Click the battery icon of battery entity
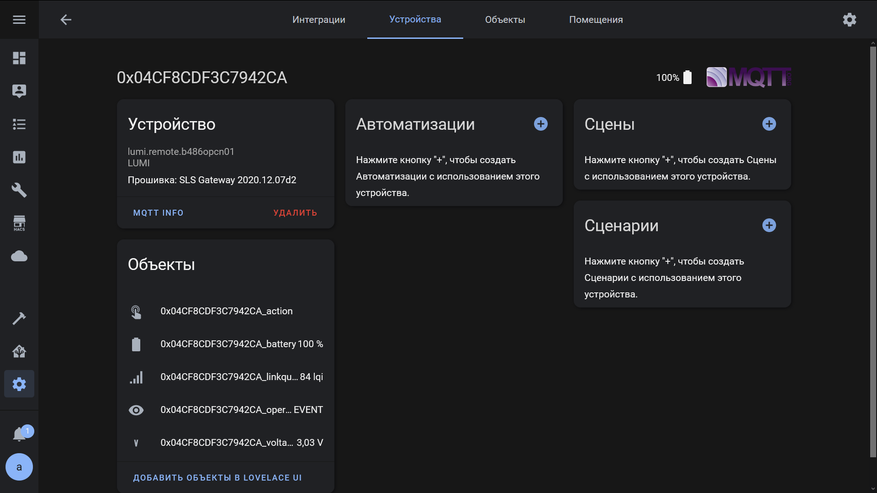877x493 pixels. [x=136, y=344]
